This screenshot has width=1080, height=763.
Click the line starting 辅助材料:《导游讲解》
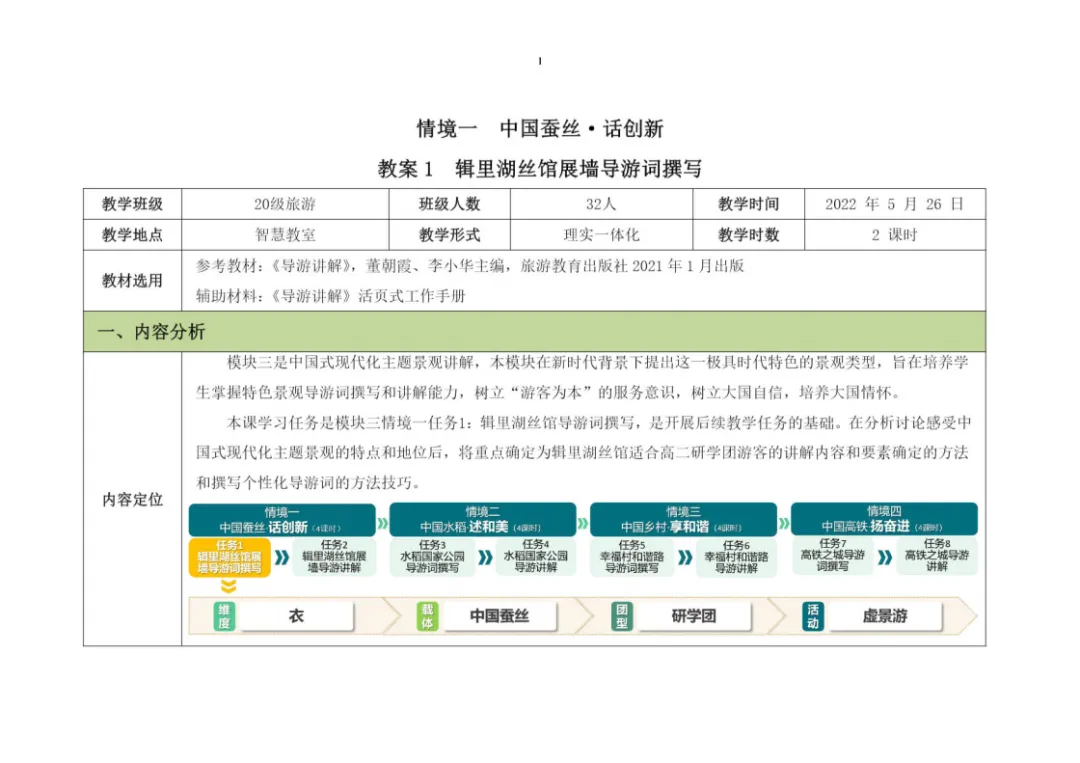coord(331,297)
